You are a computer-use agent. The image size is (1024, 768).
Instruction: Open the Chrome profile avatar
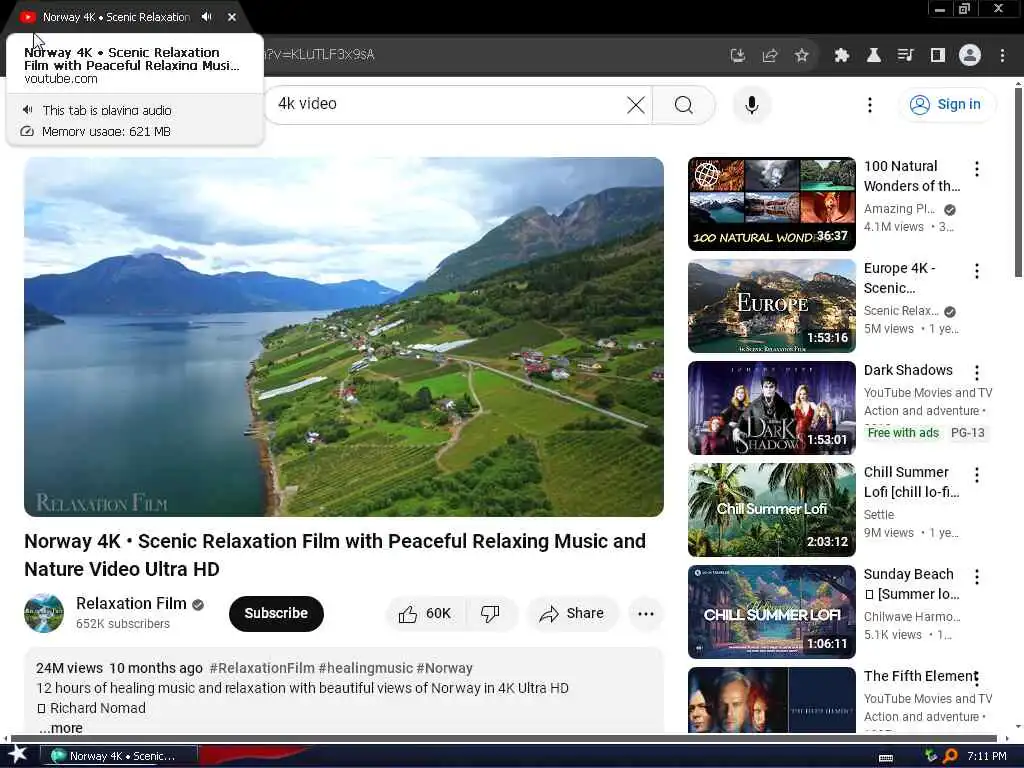[x=970, y=56]
